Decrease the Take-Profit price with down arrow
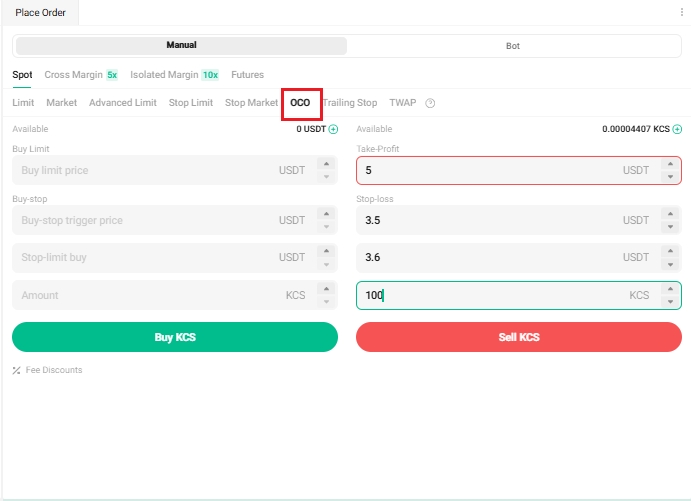Viewport: 691px width, 501px height. tap(669, 177)
